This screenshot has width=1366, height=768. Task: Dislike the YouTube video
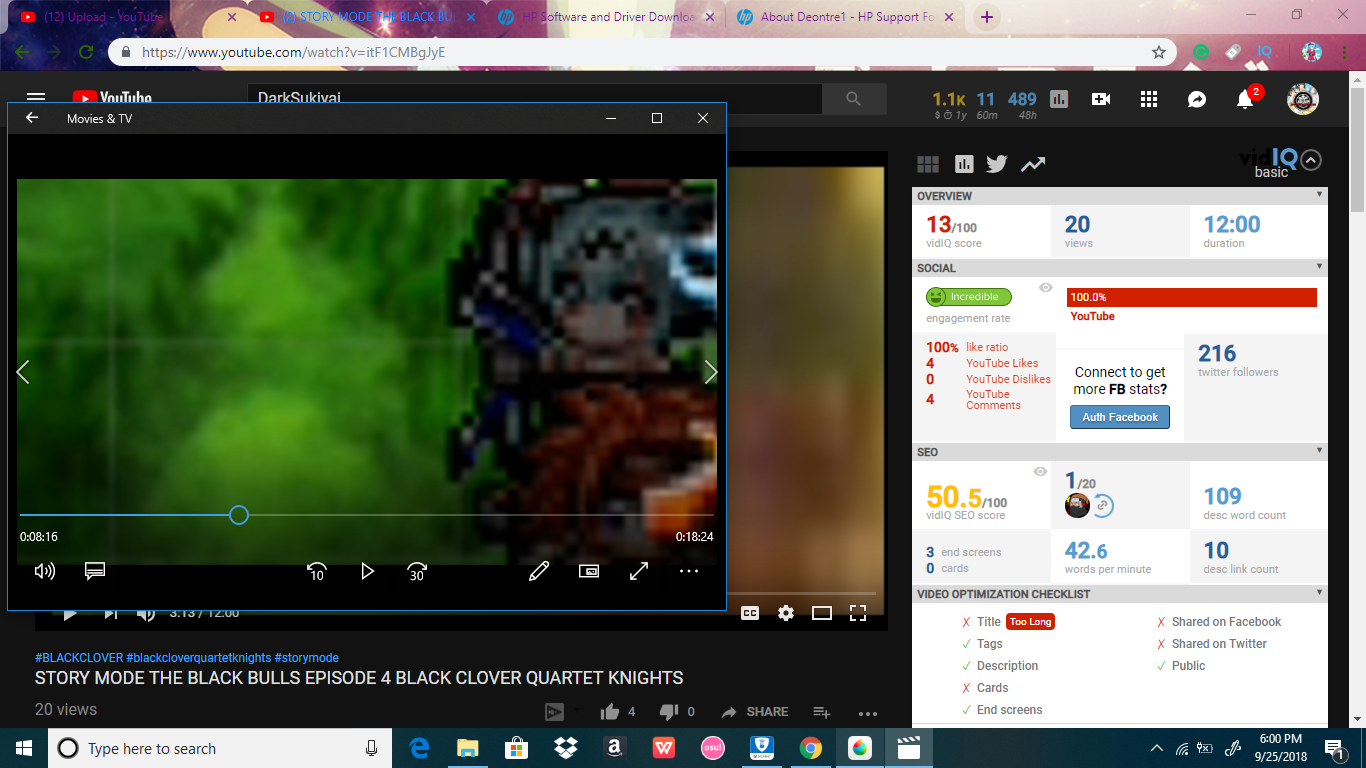[668, 712]
